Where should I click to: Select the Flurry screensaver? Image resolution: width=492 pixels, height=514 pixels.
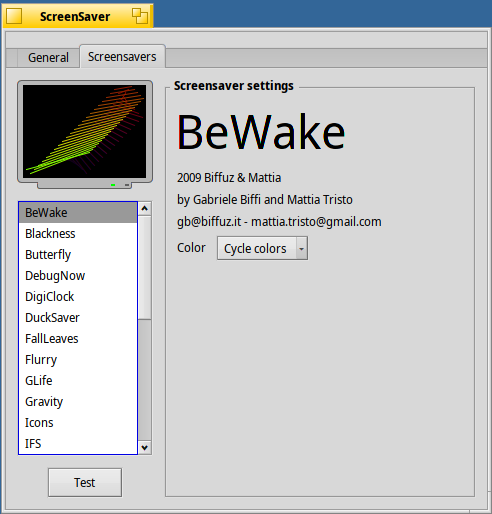coord(78,360)
